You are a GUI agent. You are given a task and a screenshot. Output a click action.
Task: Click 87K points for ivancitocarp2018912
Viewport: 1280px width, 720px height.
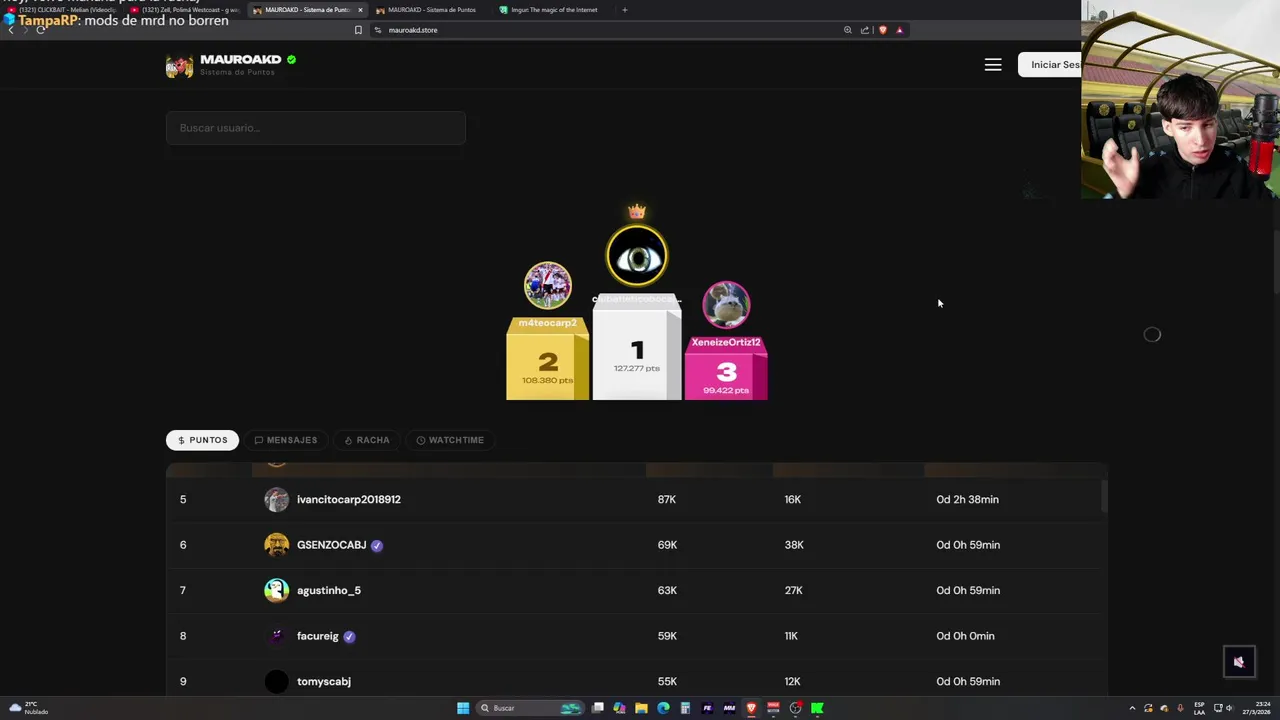(667, 499)
